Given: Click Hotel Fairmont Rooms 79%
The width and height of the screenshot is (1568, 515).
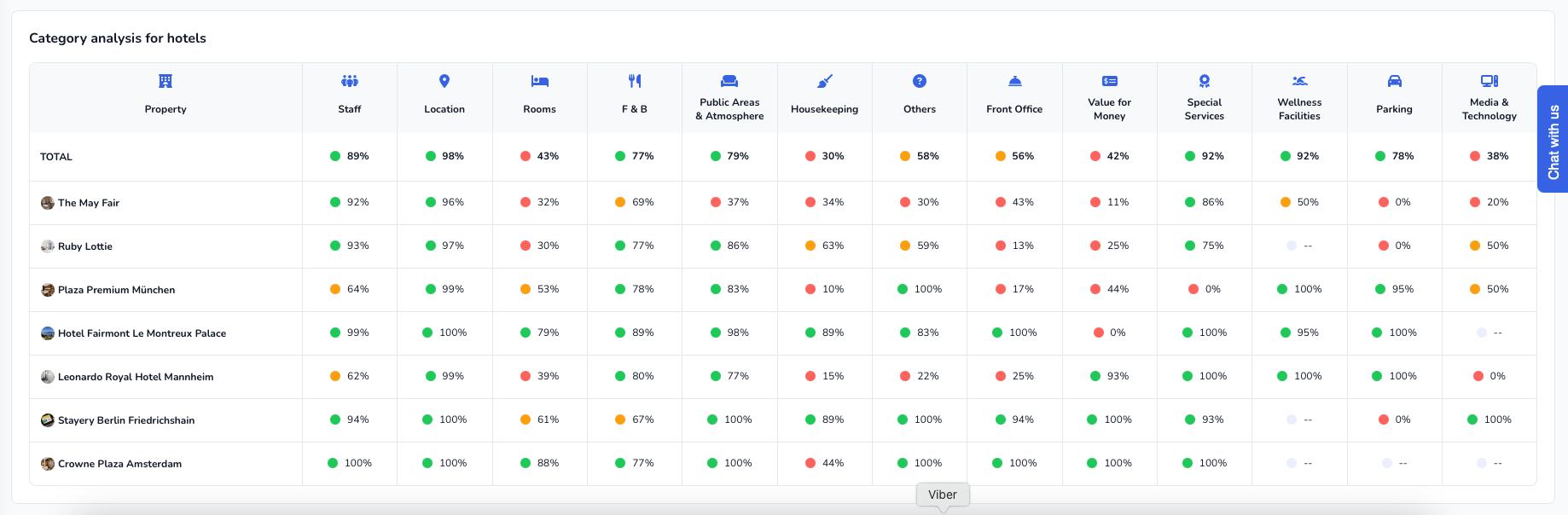Looking at the screenshot, I should [x=548, y=333].
